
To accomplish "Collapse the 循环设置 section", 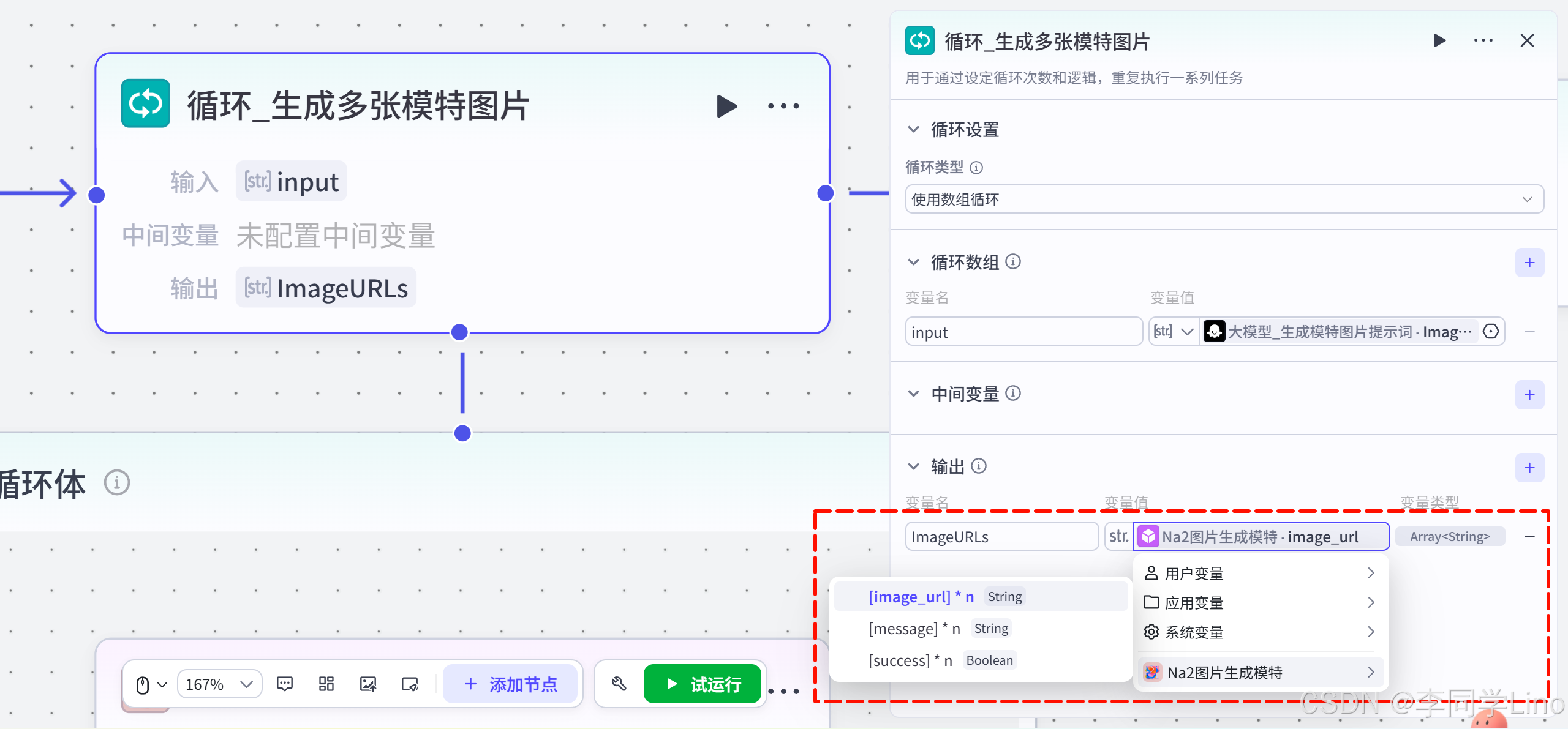I will pyautogui.click(x=913, y=129).
